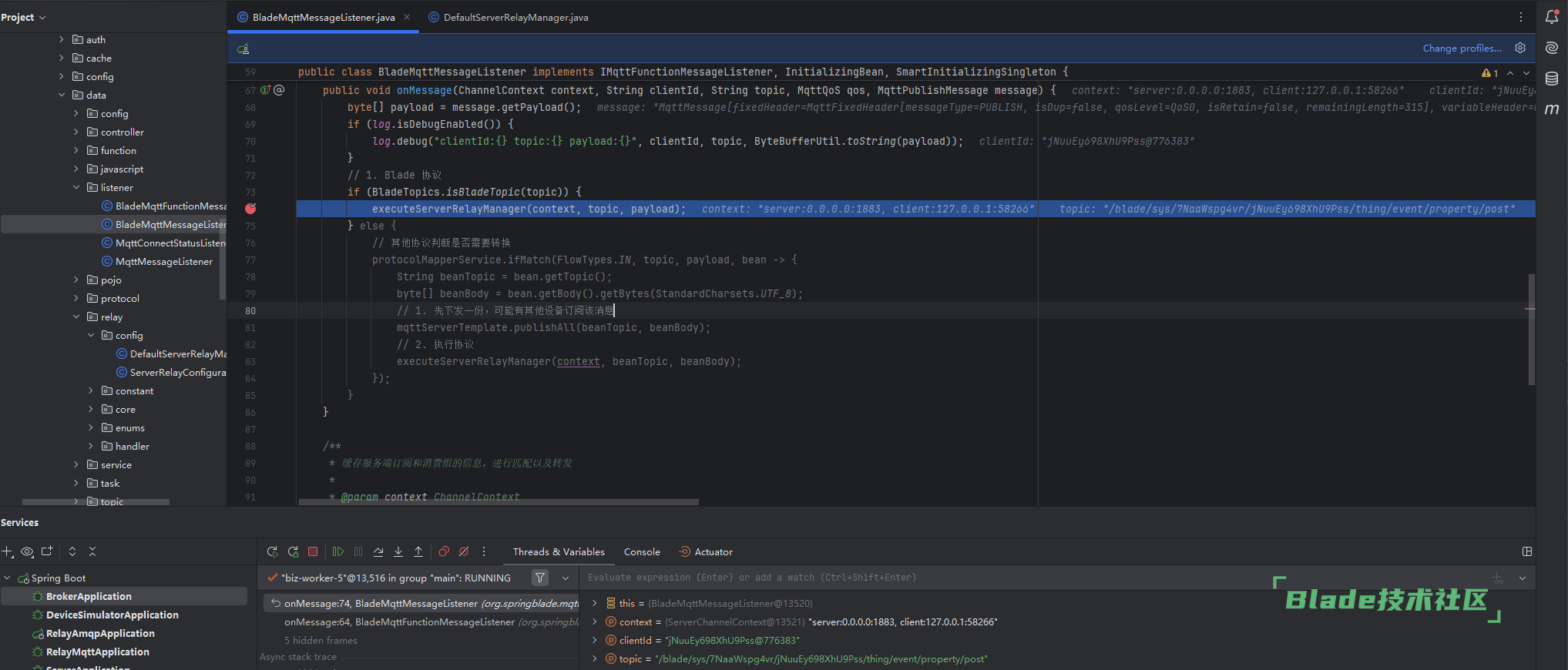Click the evaluate expression input field
The width and height of the screenshot is (1568, 670).
[x=1032, y=578]
